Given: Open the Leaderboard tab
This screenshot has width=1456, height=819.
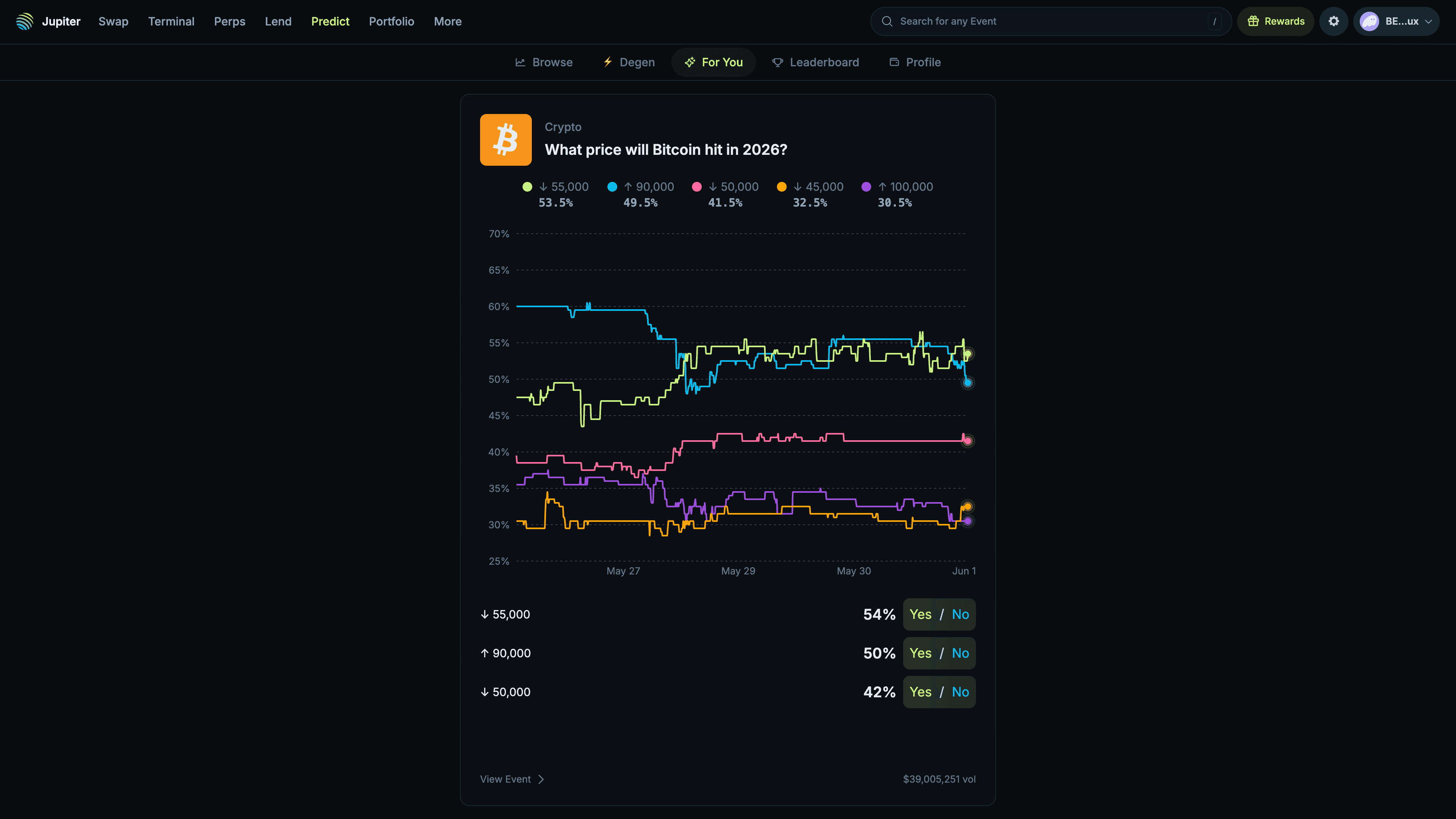Looking at the screenshot, I should click(816, 62).
